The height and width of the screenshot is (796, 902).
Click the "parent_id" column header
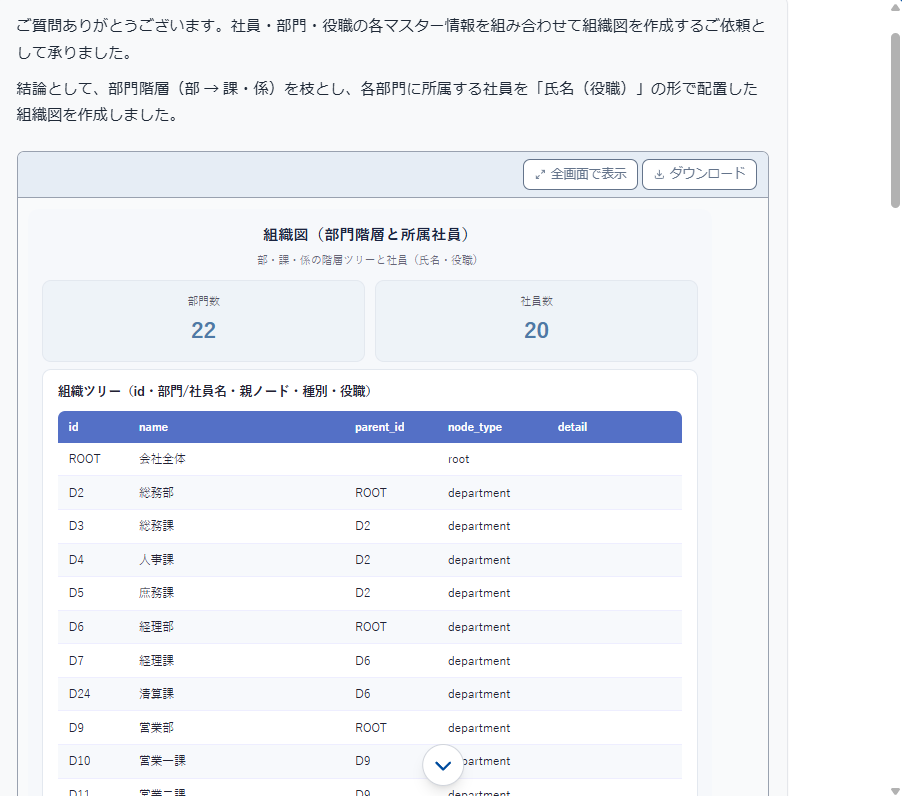(x=380, y=427)
